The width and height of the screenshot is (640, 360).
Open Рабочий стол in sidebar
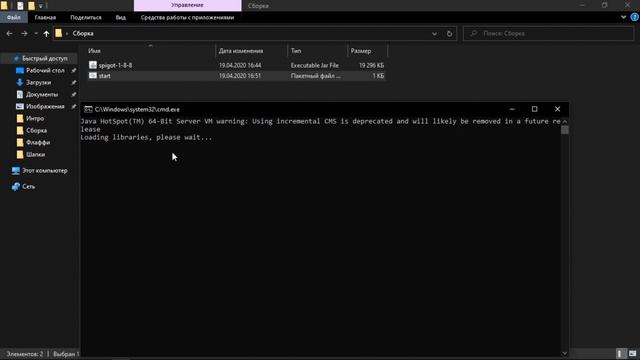click(x=45, y=71)
